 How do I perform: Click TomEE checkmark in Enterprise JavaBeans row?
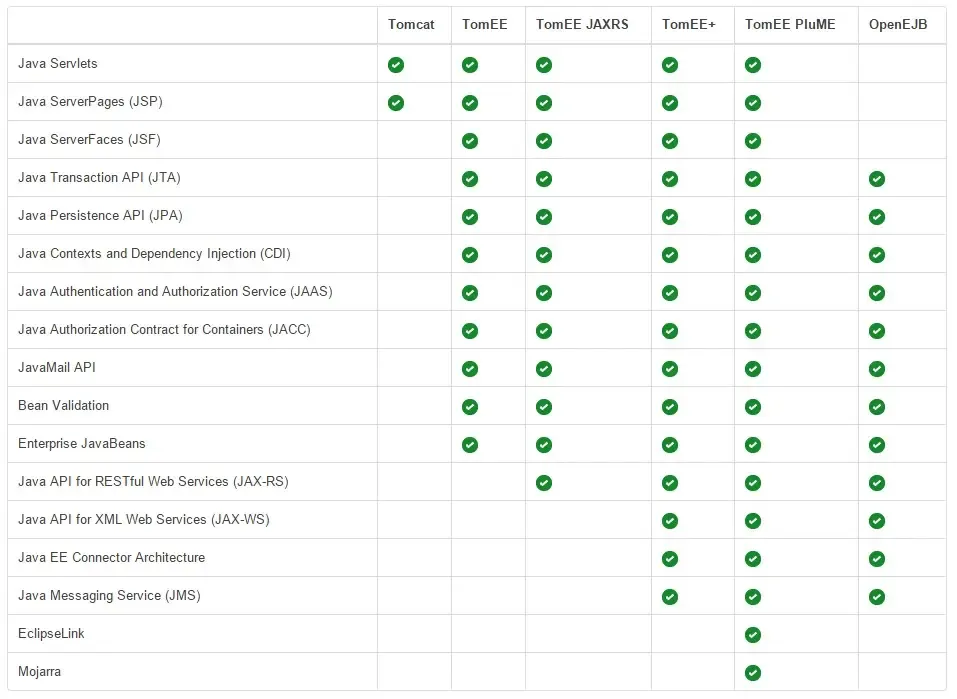(470, 445)
